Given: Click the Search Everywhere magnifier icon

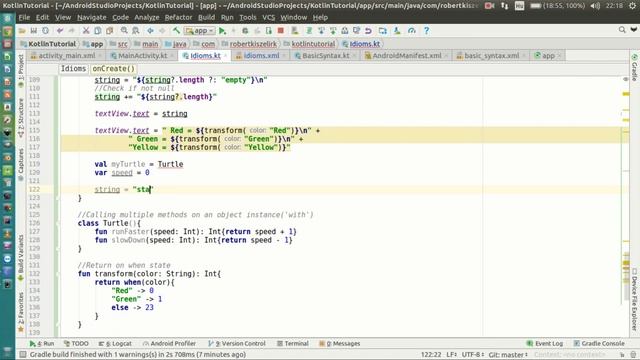Looking at the screenshot, I should tap(622, 30).
